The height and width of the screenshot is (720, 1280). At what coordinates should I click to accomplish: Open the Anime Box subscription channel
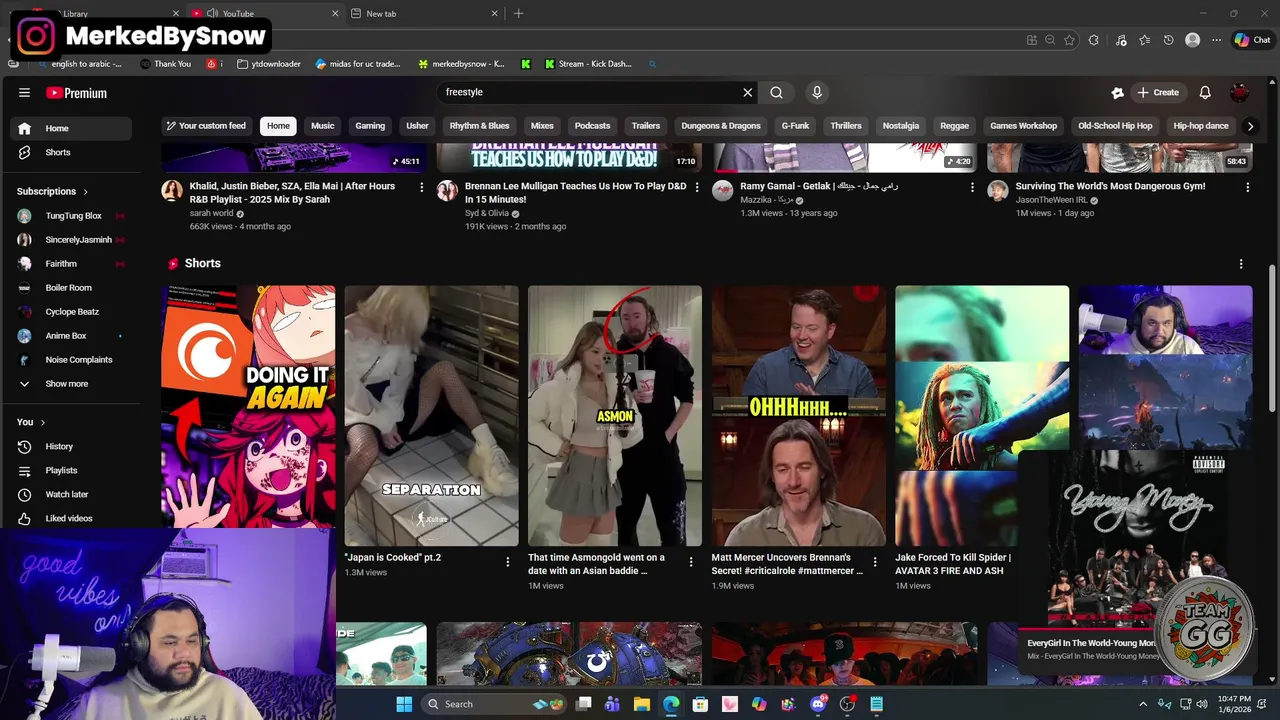(71, 336)
